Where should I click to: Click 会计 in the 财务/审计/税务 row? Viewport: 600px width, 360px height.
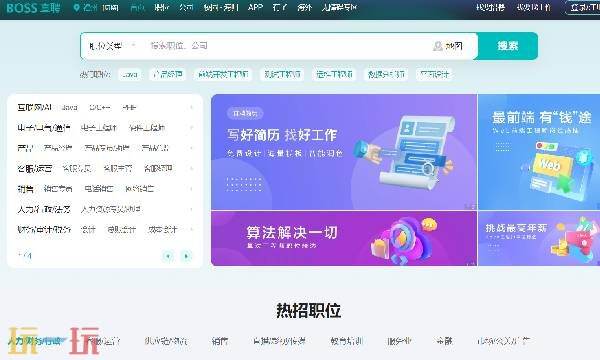coord(88,230)
